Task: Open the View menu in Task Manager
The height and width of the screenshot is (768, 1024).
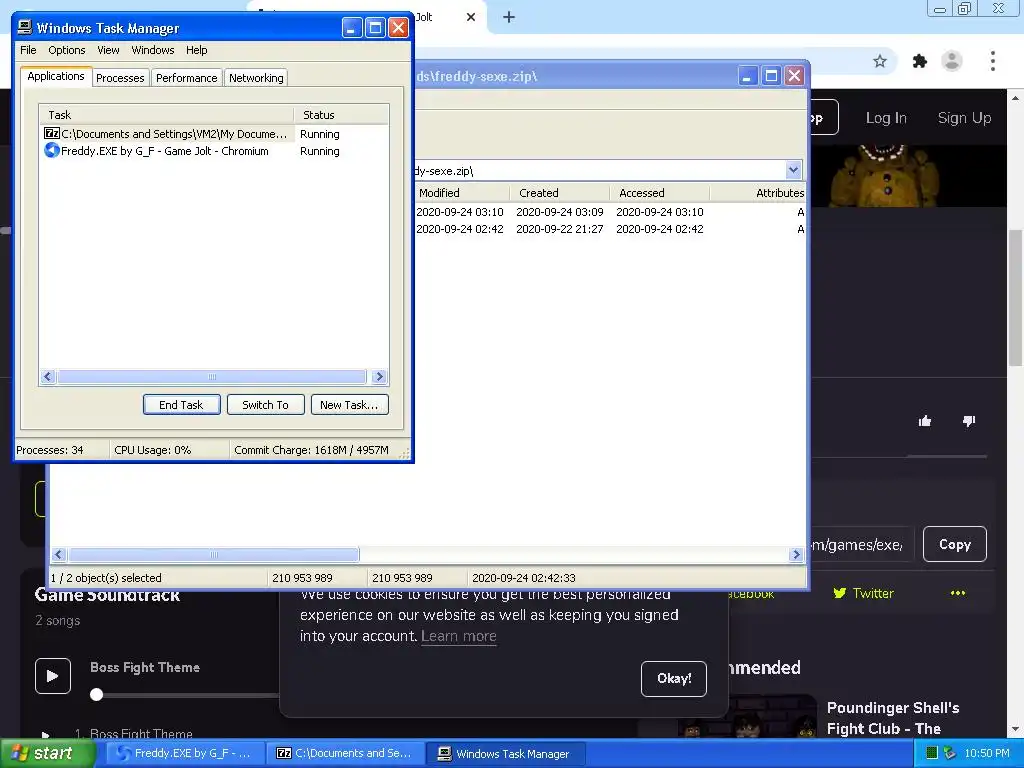Action: click(108, 50)
